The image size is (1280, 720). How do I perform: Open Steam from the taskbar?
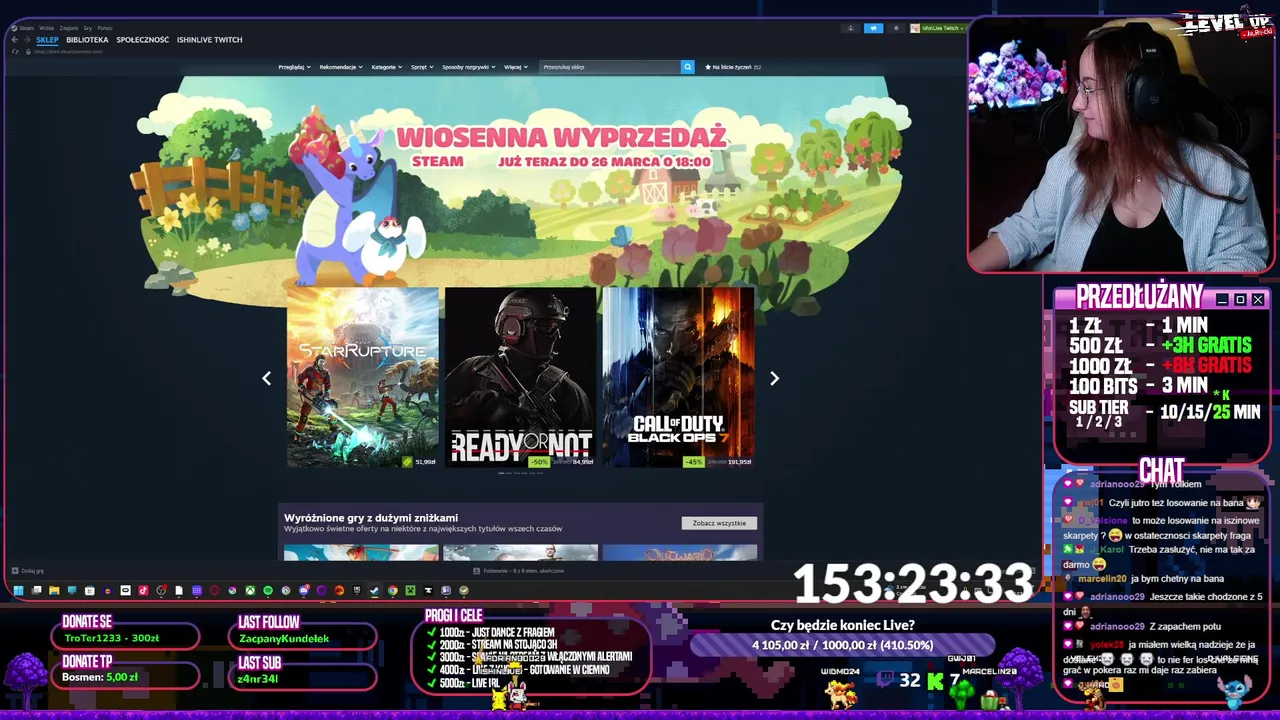(x=374, y=590)
